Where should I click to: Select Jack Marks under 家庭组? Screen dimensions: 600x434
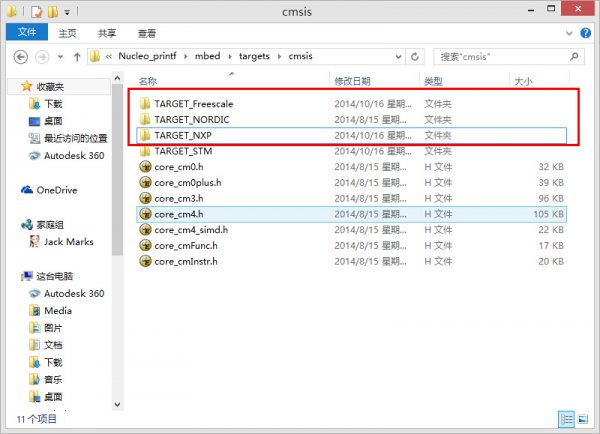pos(69,241)
